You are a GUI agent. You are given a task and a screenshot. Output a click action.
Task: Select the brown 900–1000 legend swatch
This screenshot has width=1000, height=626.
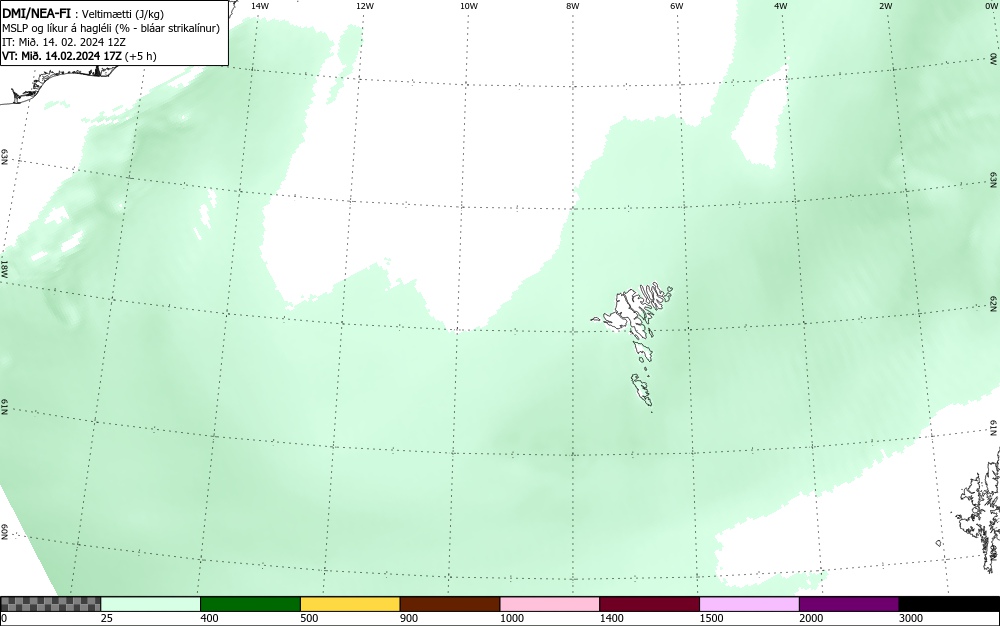pos(450,604)
